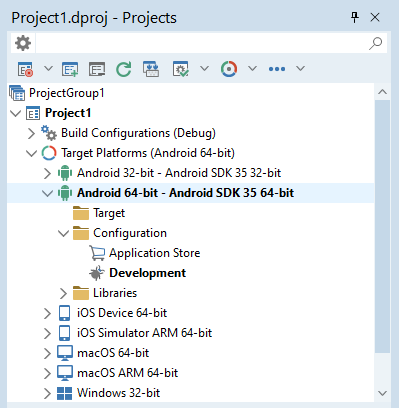This screenshot has width=399, height=408.
Task: Expand macOS 64-bit node
Action: pyautogui.click(x=47, y=353)
